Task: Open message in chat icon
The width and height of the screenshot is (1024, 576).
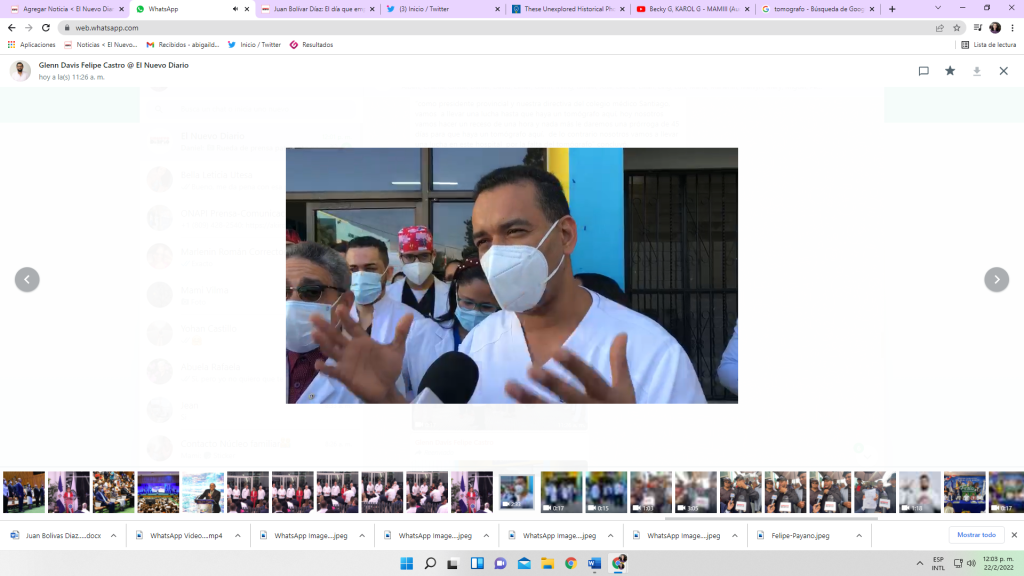Action: [923, 71]
